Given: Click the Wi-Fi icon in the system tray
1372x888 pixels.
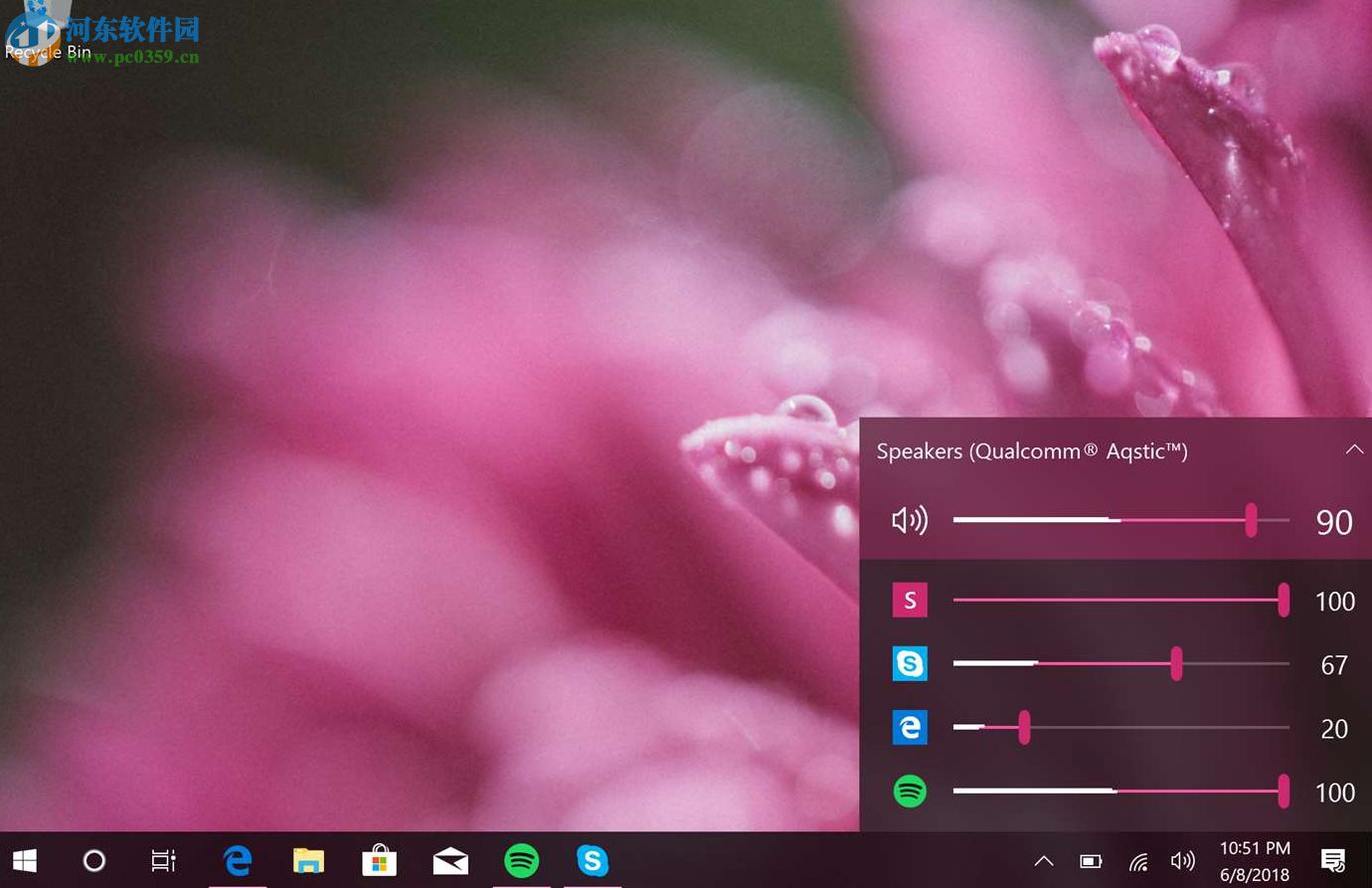Looking at the screenshot, I should (1136, 860).
